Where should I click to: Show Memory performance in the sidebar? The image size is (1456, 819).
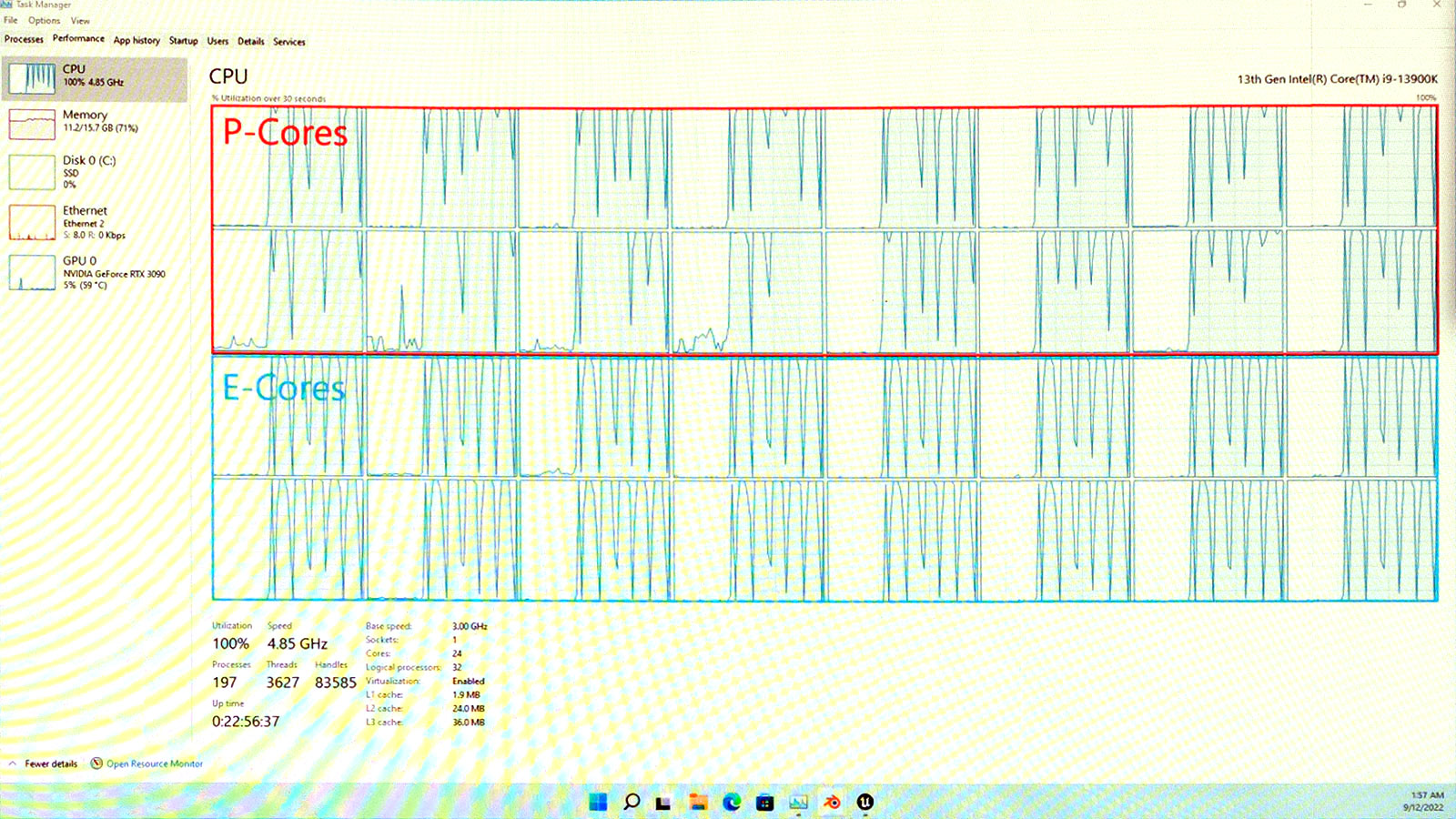96,123
